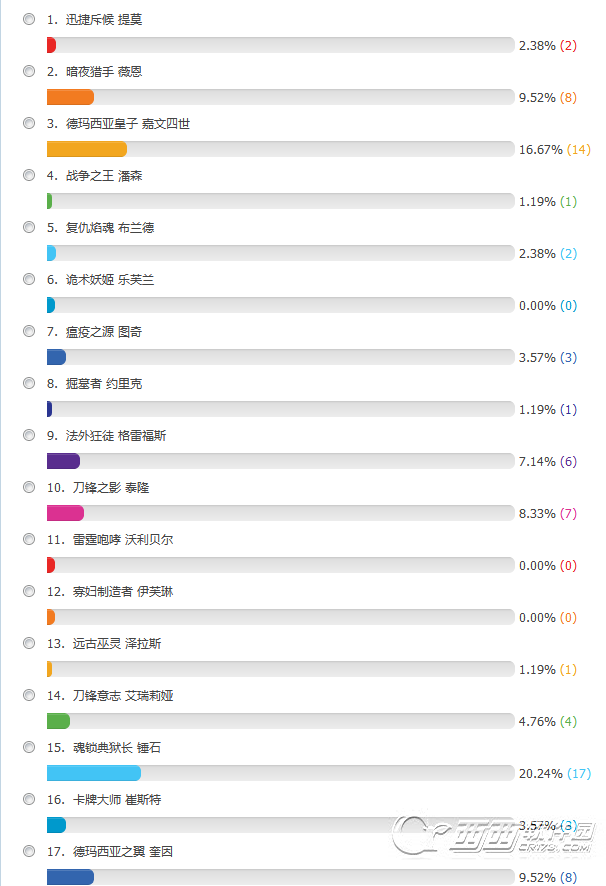Click the vote count (14) beside 16.67%
606x886 pixels.
(579, 150)
